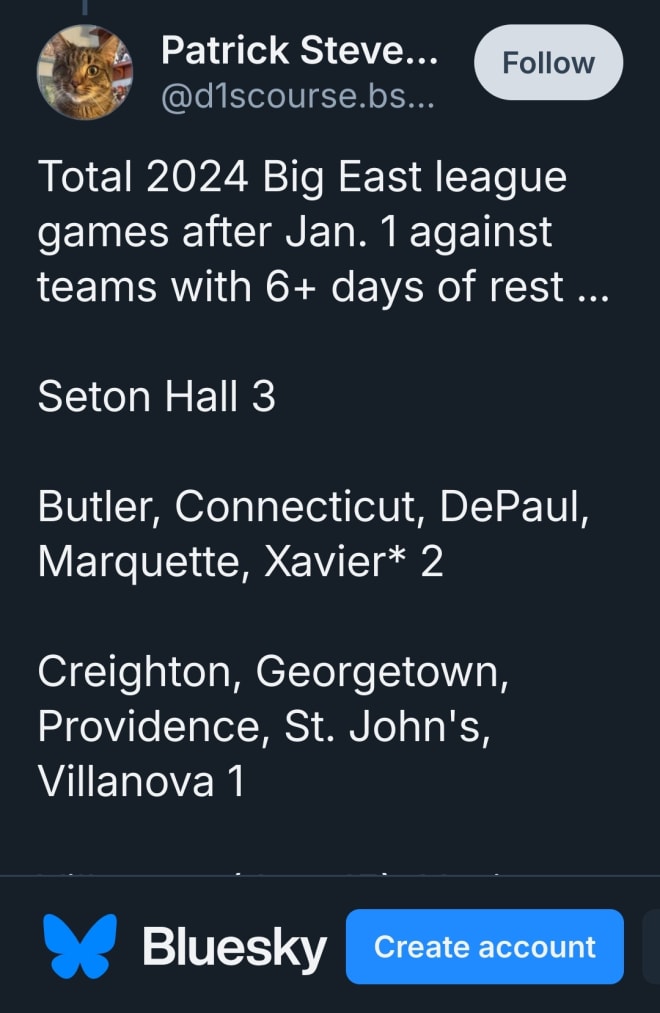Screen dimensions: 660x1013
Task: Tap the "teams with 6+ days of rest" line
Action: (300, 287)
